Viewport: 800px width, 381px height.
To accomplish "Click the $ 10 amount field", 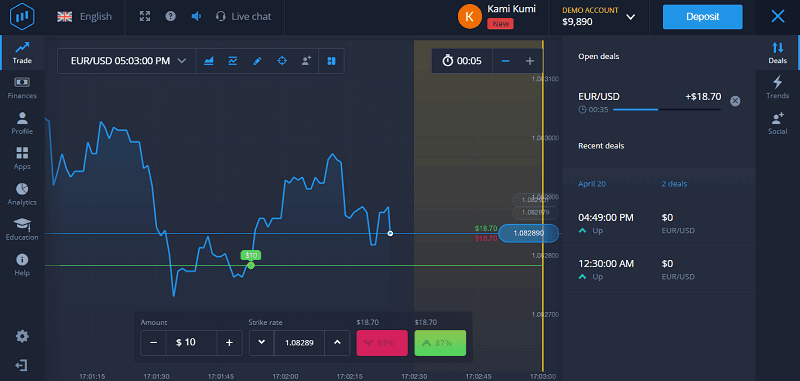I will (x=191, y=343).
